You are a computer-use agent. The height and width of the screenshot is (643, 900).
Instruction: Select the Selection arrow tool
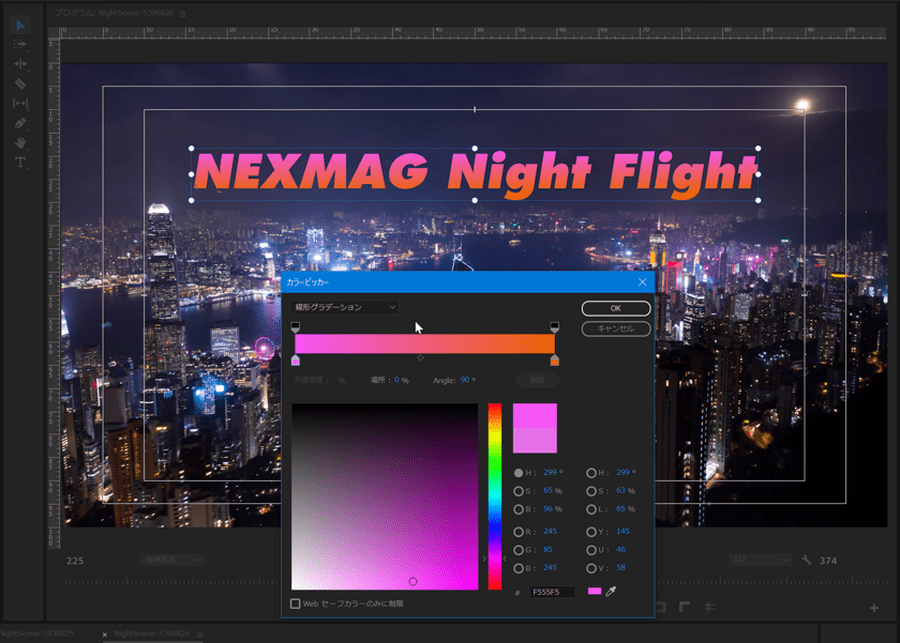pyautogui.click(x=20, y=25)
